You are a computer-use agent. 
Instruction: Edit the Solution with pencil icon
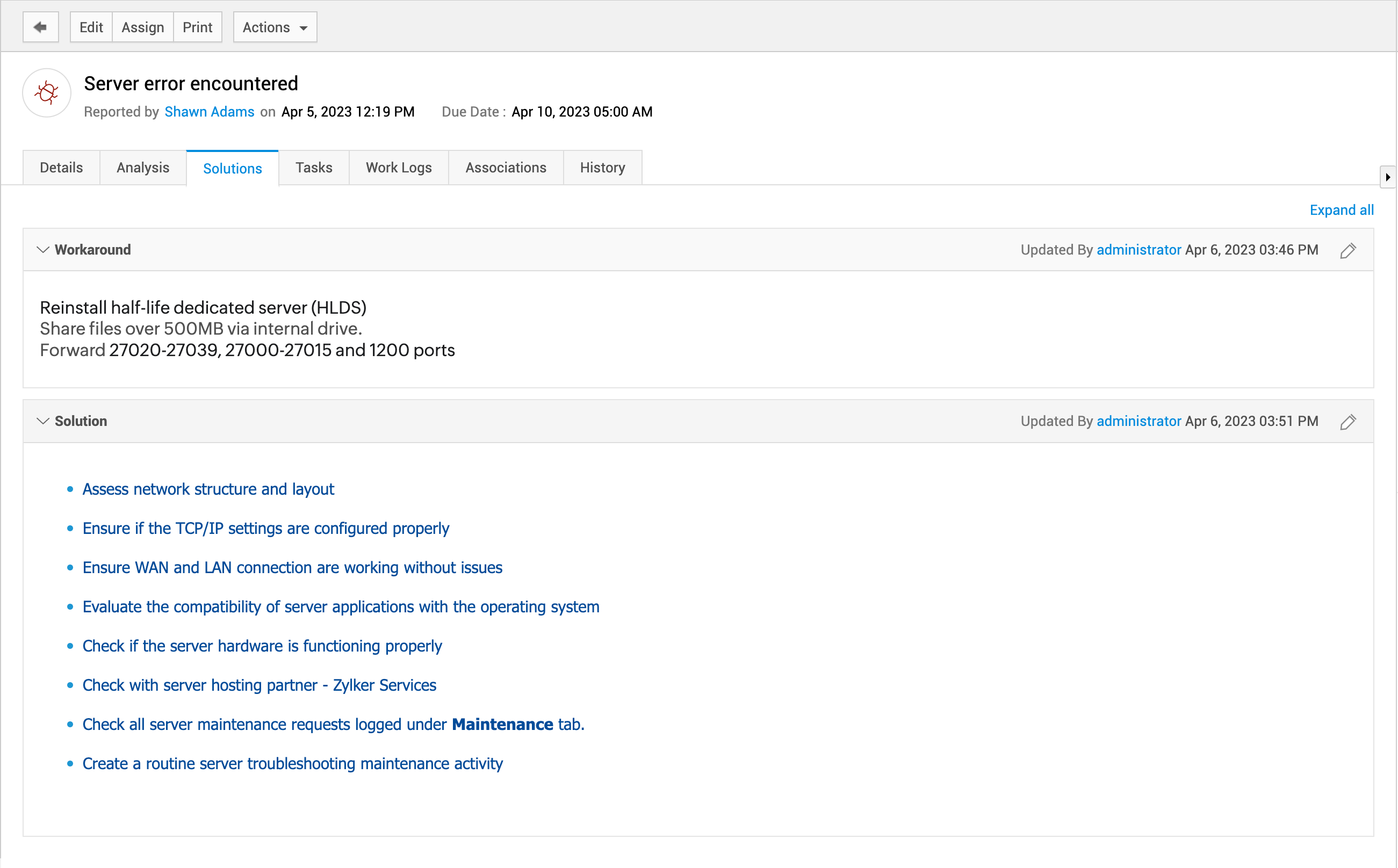point(1347,421)
